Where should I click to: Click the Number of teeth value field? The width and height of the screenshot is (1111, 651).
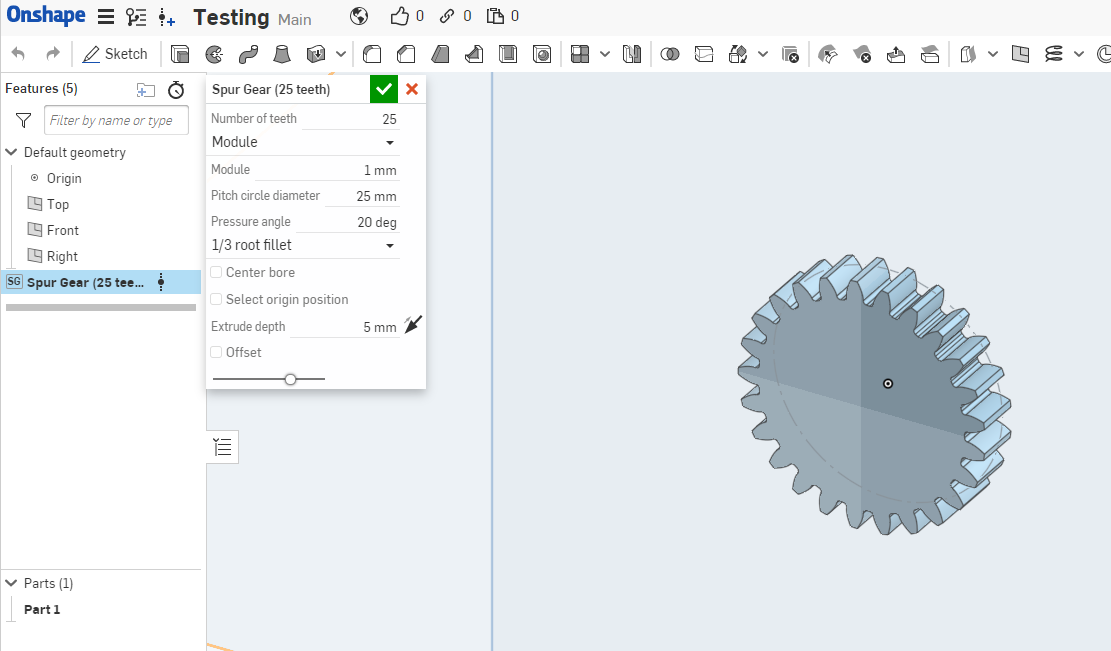pos(351,119)
